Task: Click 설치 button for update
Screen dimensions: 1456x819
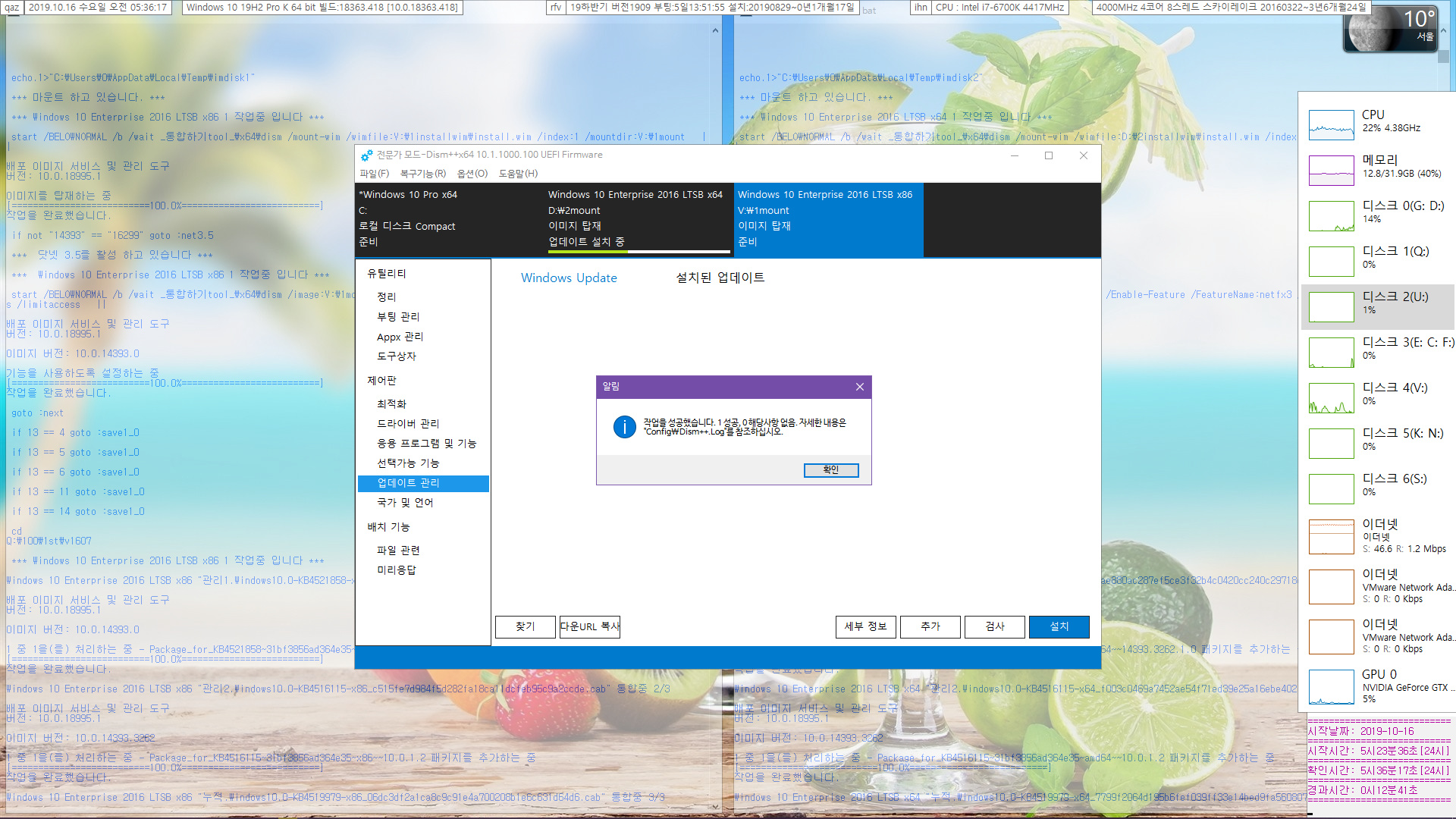Action: pos(1058,625)
